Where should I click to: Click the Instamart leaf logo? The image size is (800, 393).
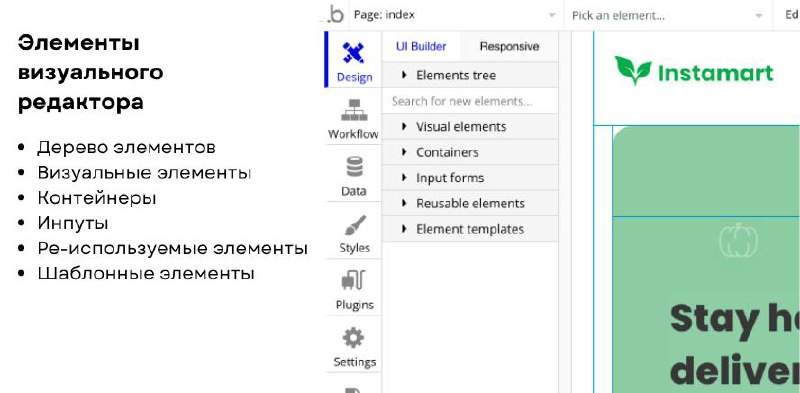(633, 70)
